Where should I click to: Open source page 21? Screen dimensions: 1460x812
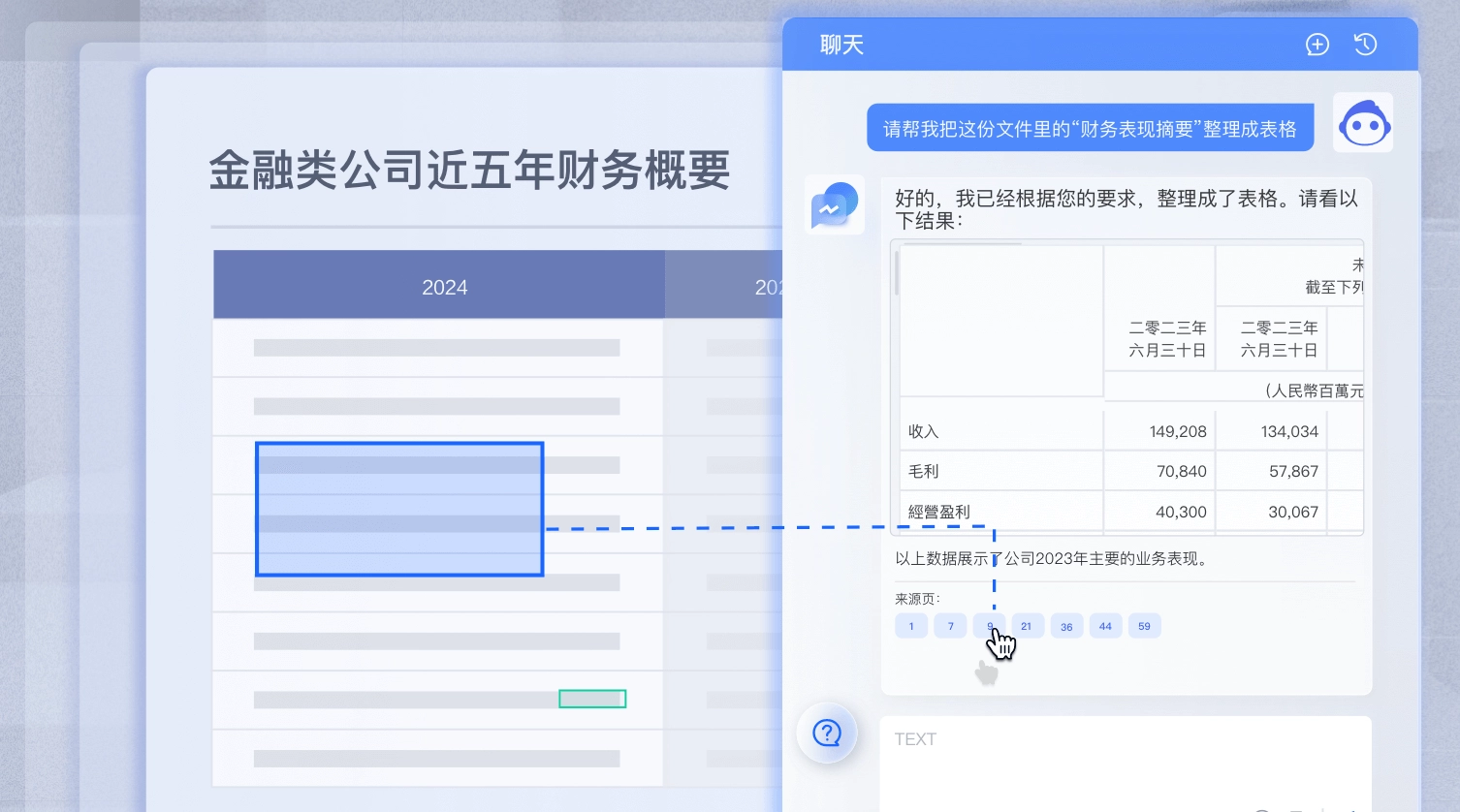point(1027,626)
